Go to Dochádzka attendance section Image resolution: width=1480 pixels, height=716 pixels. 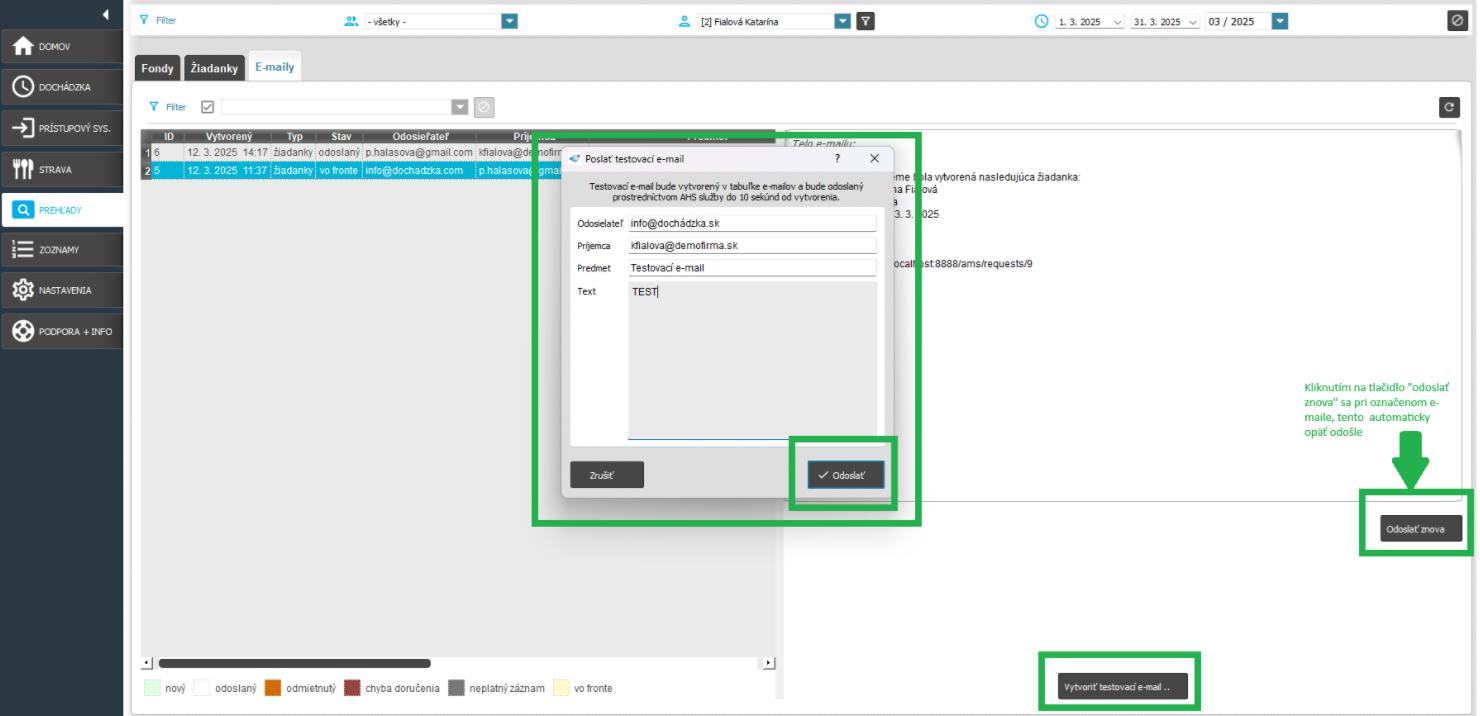pos(62,87)
